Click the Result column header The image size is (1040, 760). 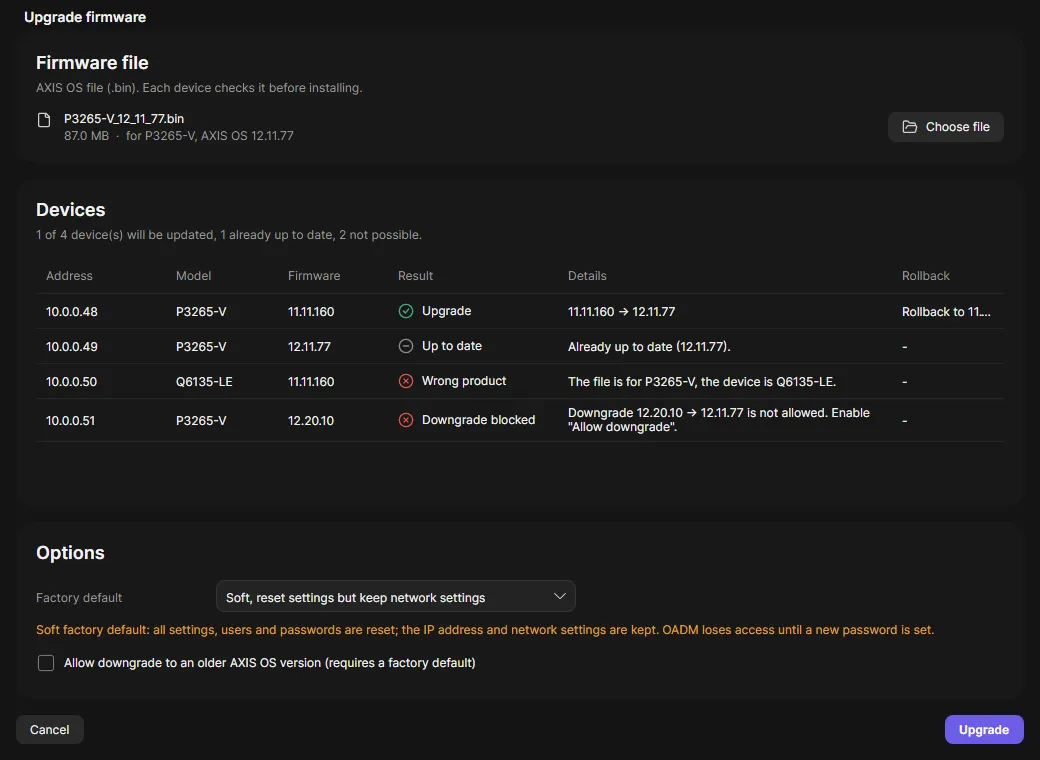click(415, 276)
